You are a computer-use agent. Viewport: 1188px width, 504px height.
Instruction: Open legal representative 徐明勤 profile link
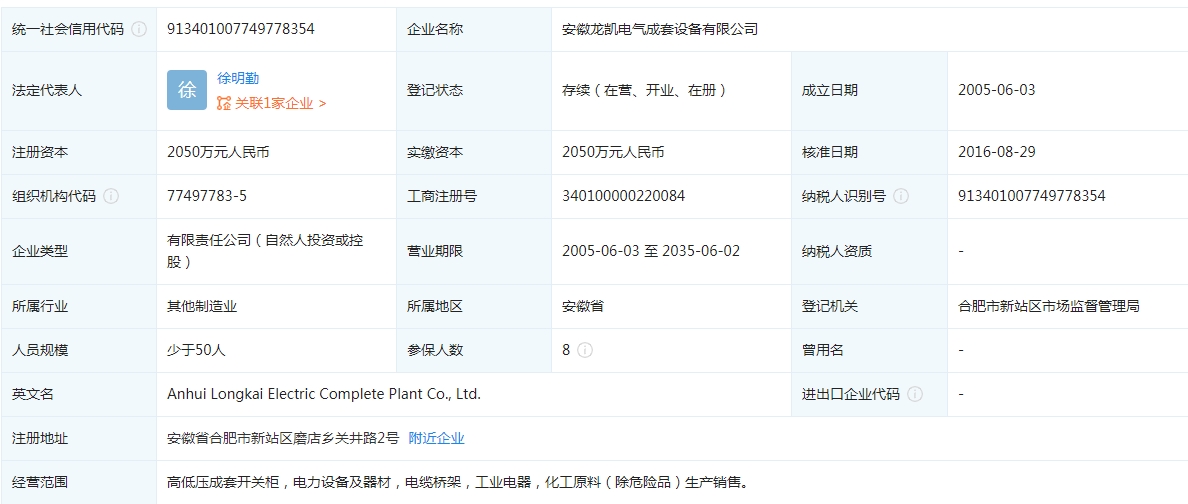(x=238, y=78)
